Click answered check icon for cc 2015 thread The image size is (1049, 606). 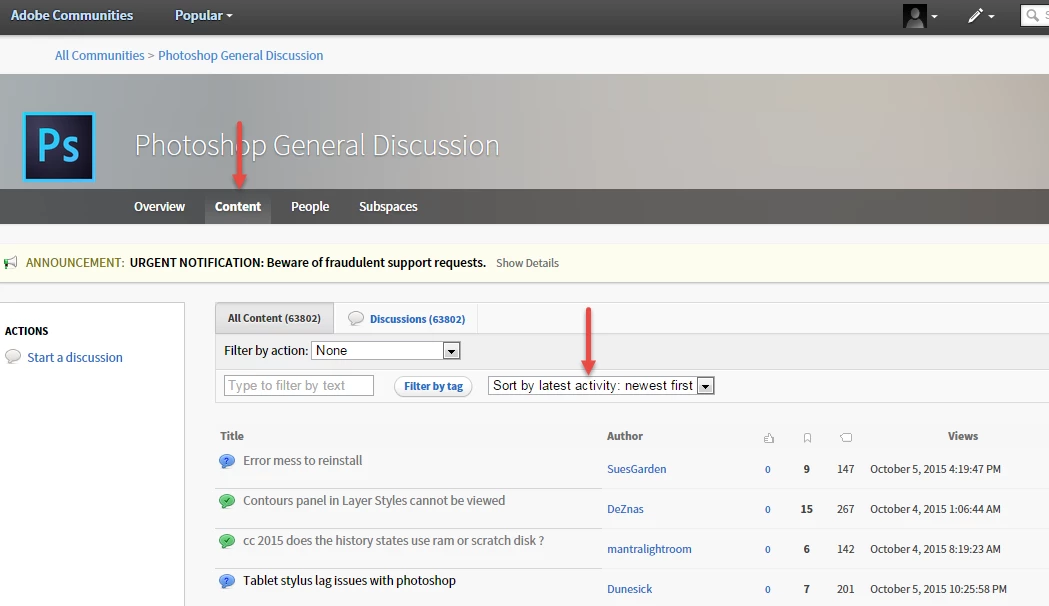227,541
